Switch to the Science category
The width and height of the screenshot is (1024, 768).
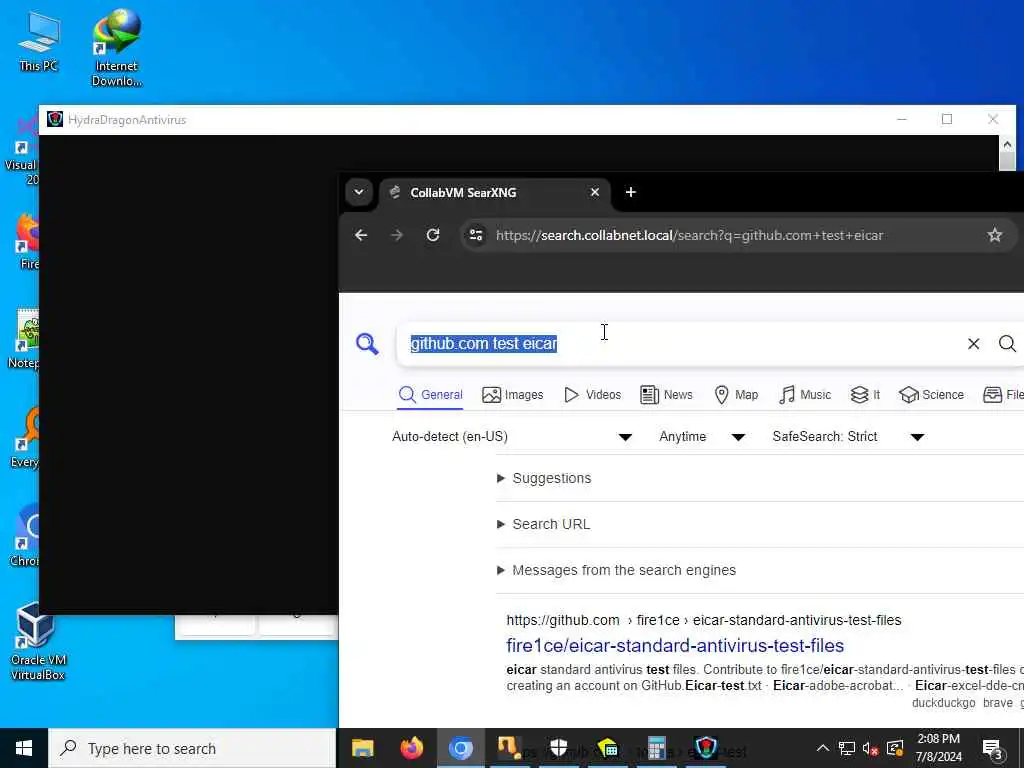coord(931,394)
